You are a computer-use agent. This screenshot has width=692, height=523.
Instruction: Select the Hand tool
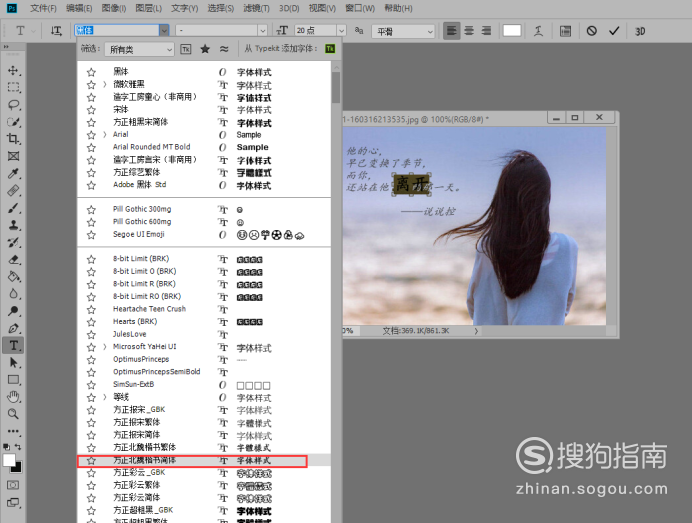coord(13,397)
